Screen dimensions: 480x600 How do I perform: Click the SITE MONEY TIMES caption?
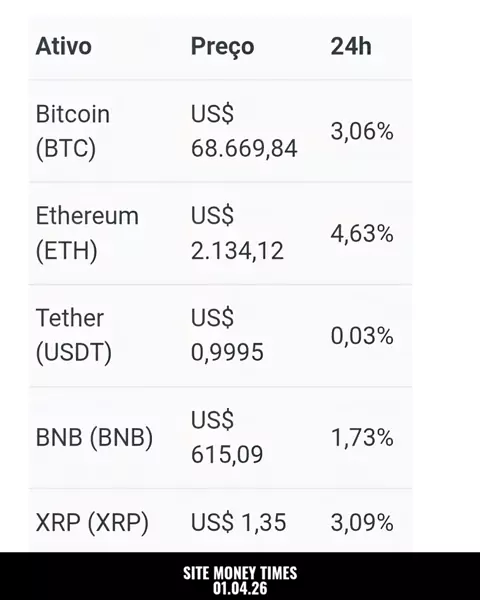[x=240, y=573]
